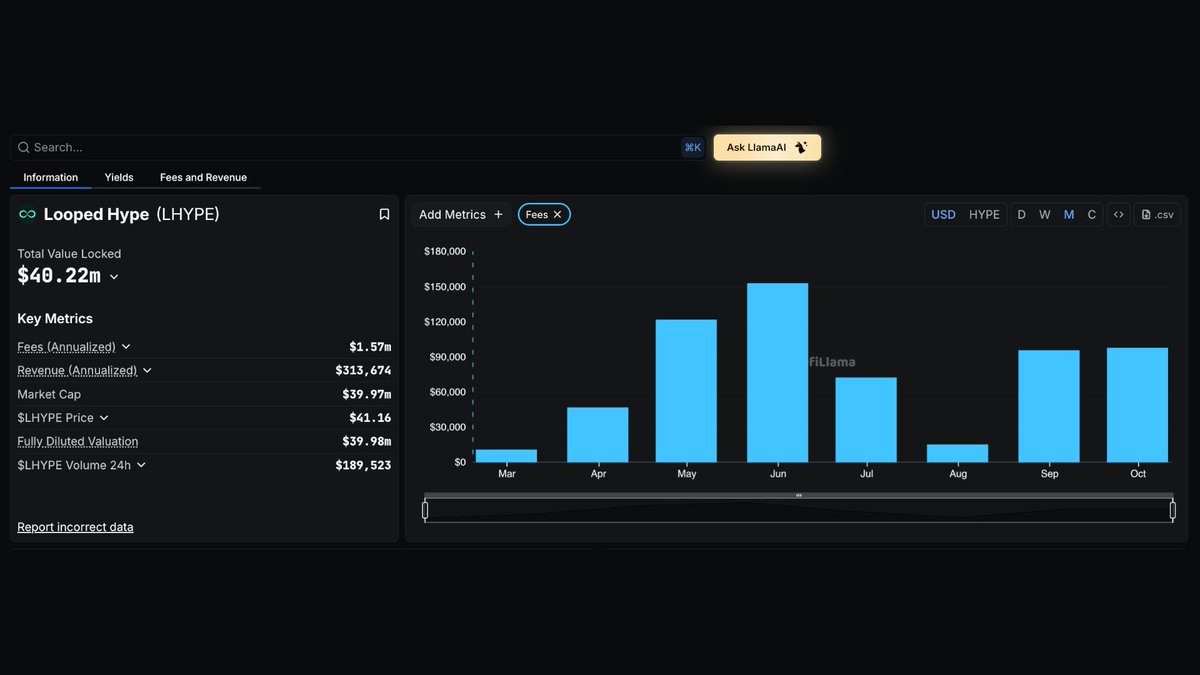Viewport: 1200px width, 675px height.
Task: Switch to the Yields tab
Action: coord(119,178)
